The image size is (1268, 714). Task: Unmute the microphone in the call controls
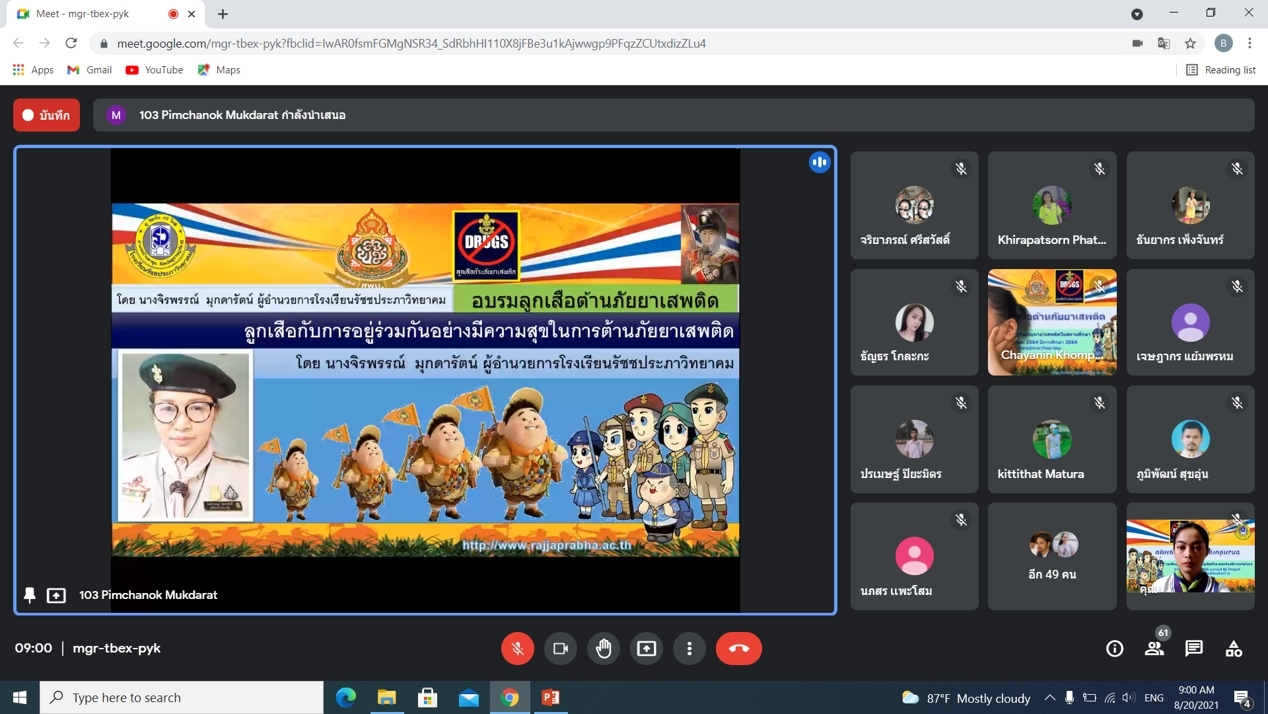pyautogui.click(x=517, y=648)
